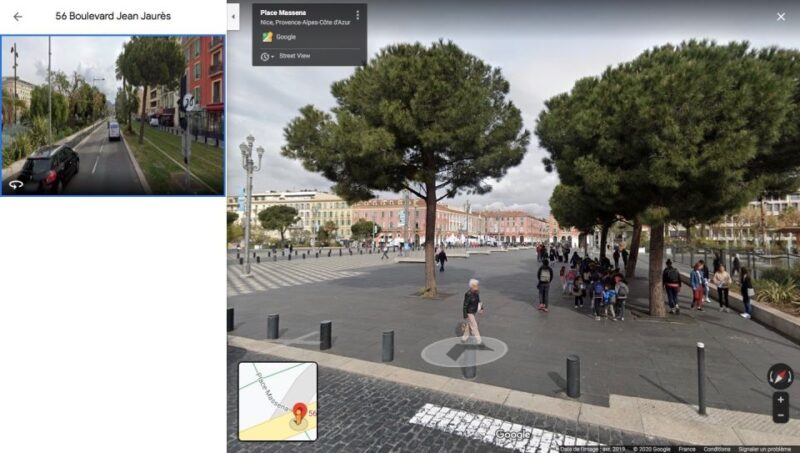Click the compass to reset orientation
The height and width of the screenshot is (453, 800).
pos(780,376)
